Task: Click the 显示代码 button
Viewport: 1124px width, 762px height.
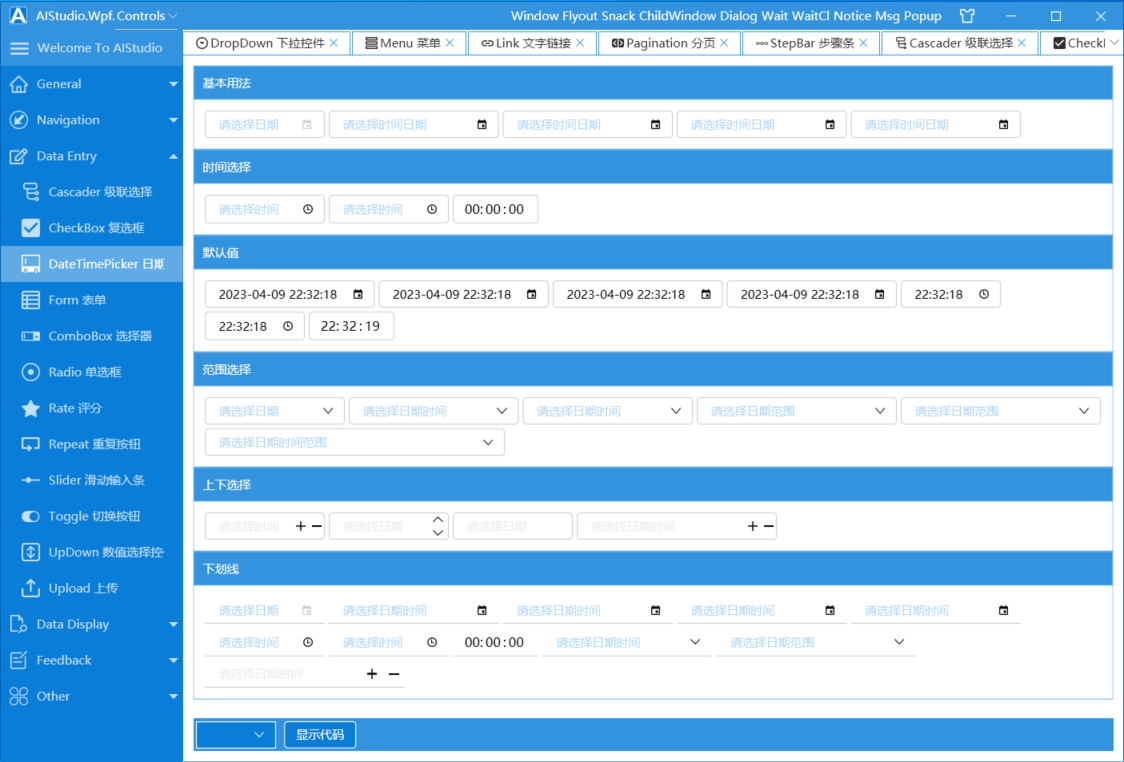Action: pos(320,735)
